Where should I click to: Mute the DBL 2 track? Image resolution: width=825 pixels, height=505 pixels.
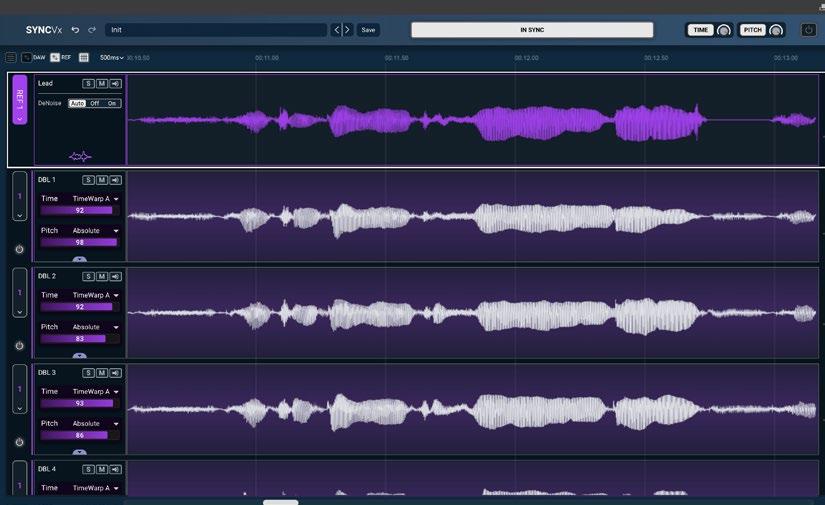click(102, 276)
